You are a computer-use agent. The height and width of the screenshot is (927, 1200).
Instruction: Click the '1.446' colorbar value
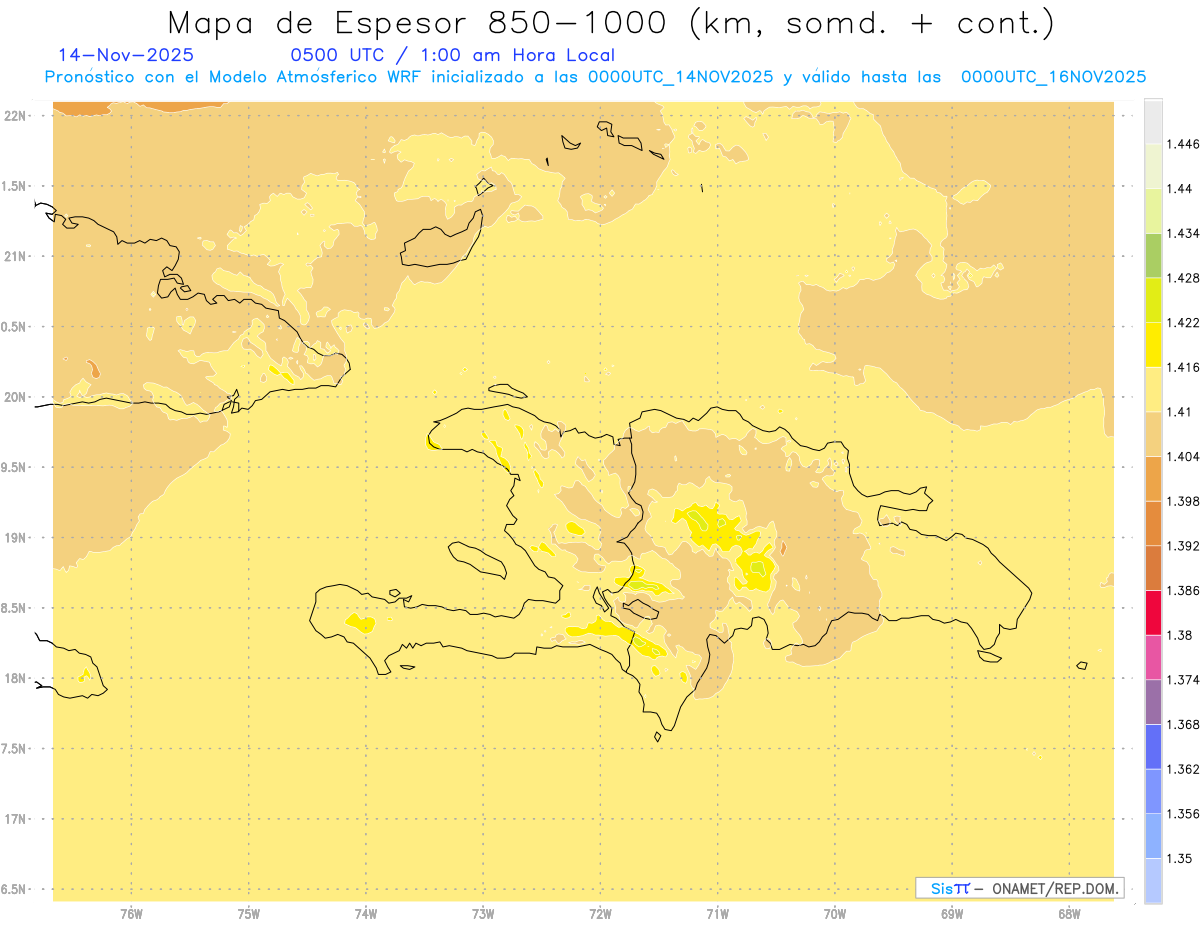click(x=1184, y=144)
